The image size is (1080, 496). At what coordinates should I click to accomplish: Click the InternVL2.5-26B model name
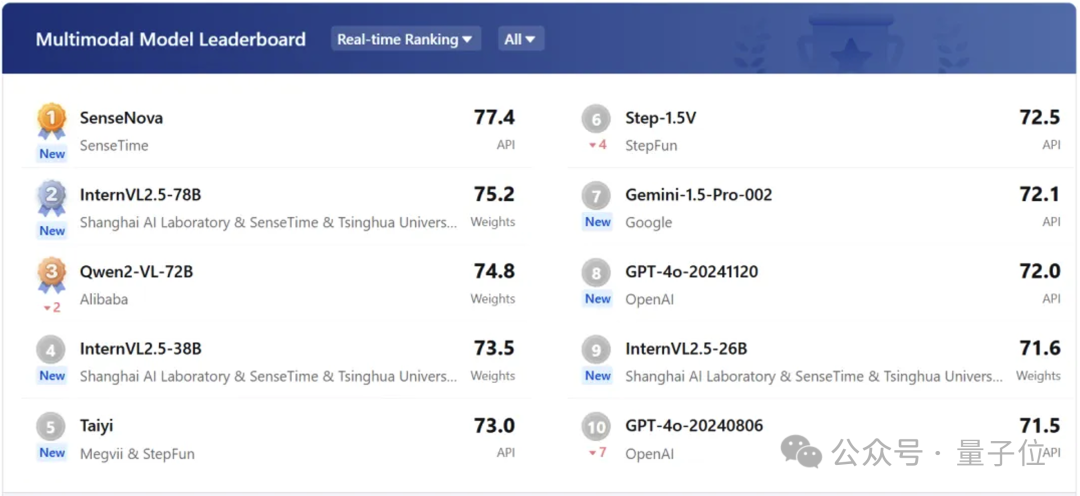686,349
